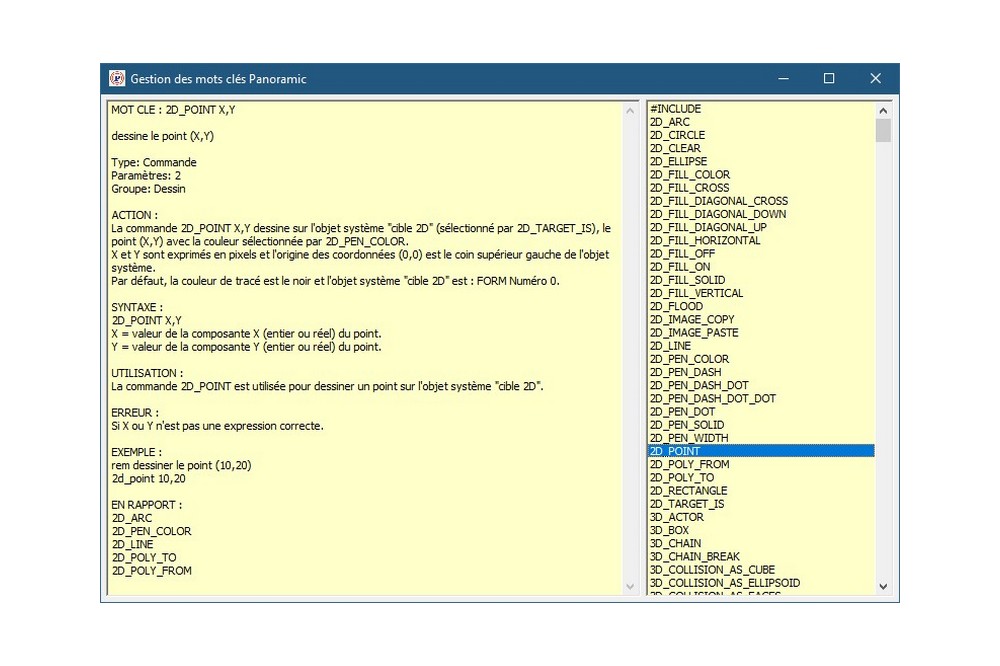This screenshot has width=1000, height=666.
Task: Select 2D_PEN_SOLID keyword
Action: [x=761, y=425]
